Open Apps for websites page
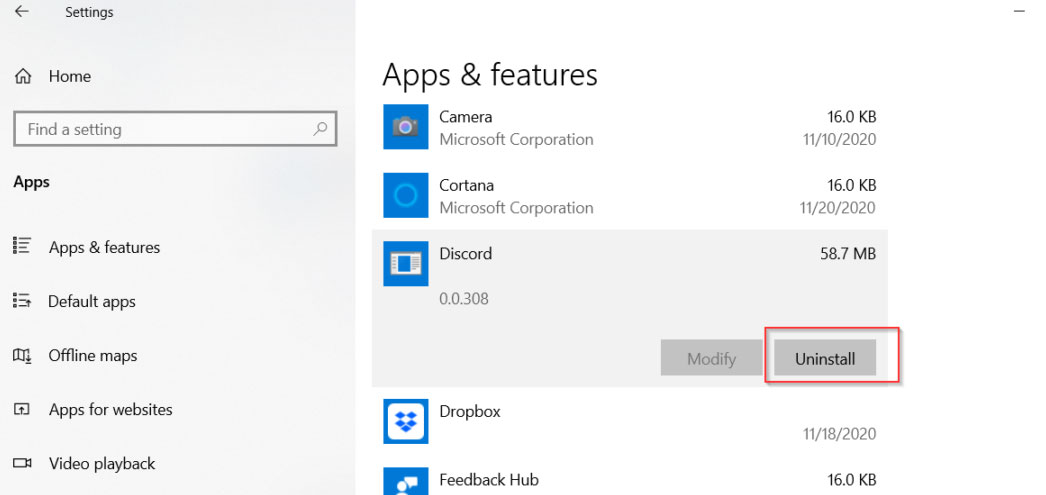1046x495 pixels. pos(111,410)
